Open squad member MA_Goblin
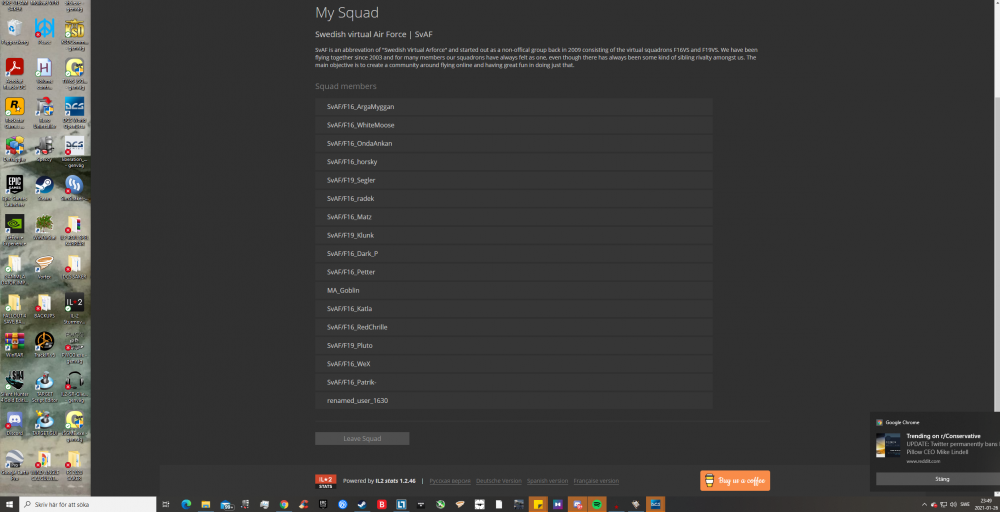Viewport: 1000px width, 512px height. point(513,290)
